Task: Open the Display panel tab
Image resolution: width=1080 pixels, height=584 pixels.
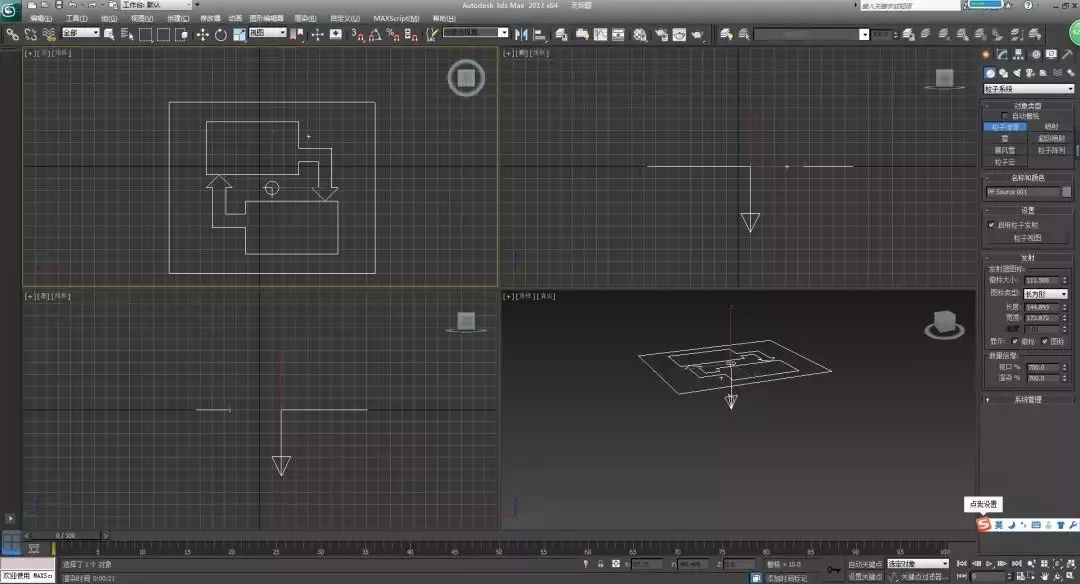Action: tap(1051, 54)
